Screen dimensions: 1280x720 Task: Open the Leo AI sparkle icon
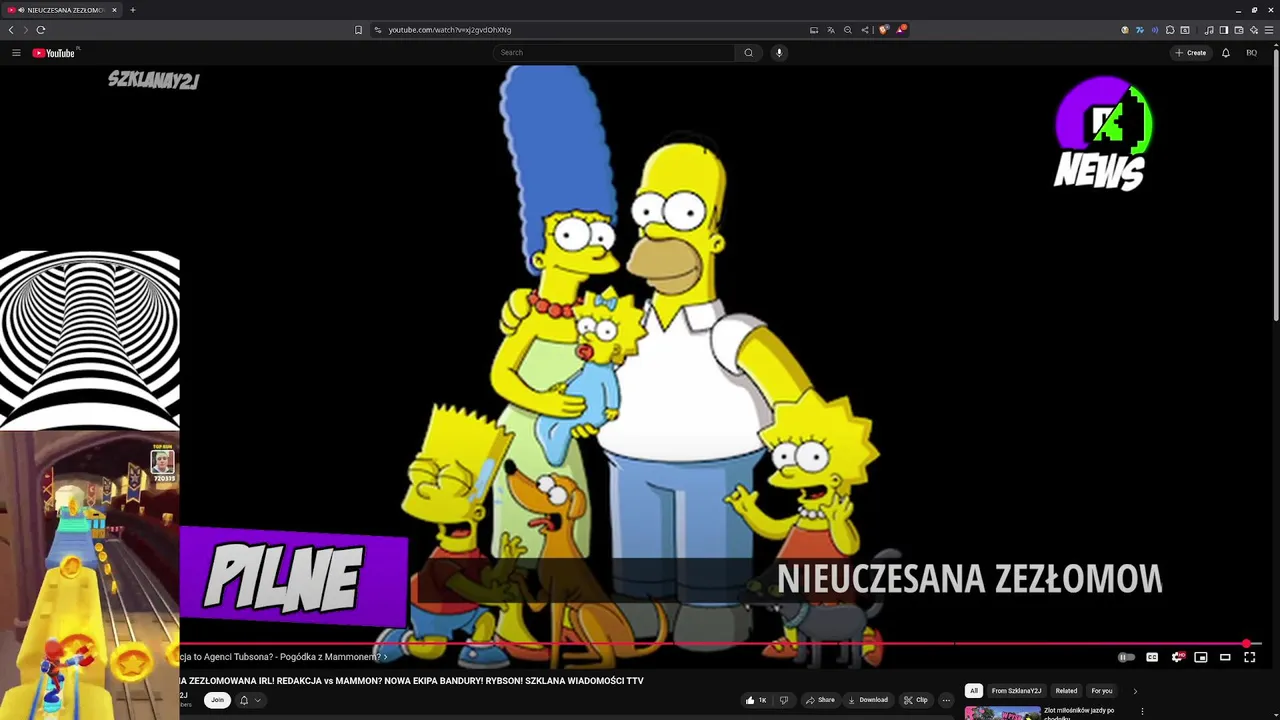click(1254, 30)
